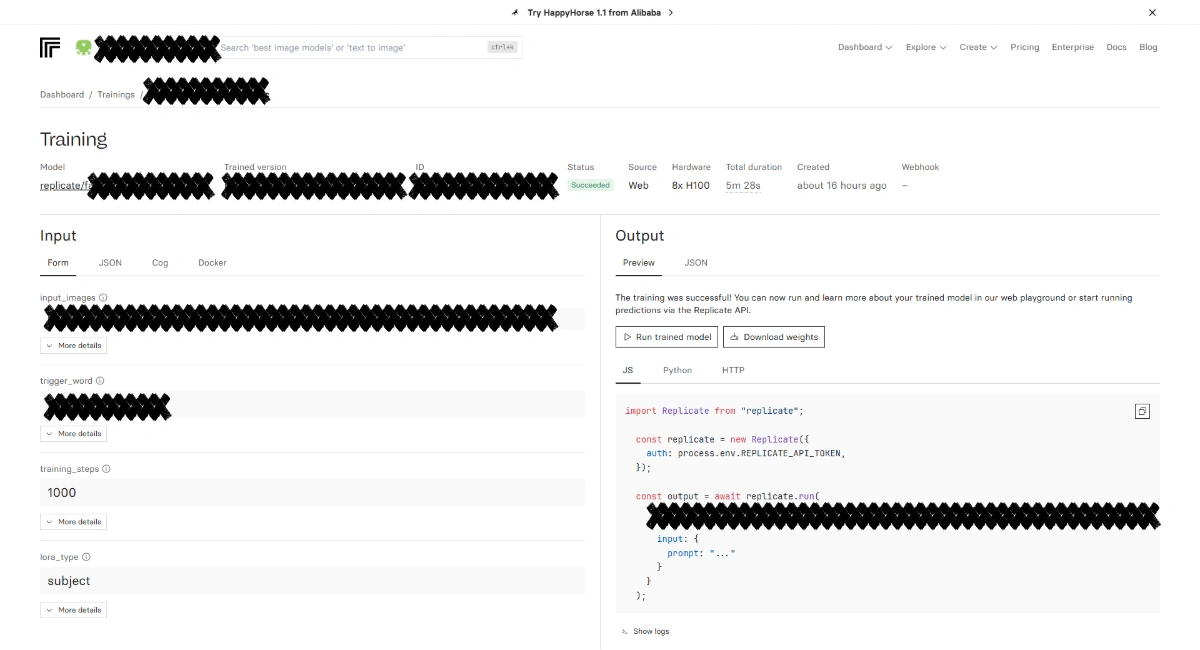Open the Create dropdown menu
Screen dimensions: 1200x650
[x=978, y=47]
